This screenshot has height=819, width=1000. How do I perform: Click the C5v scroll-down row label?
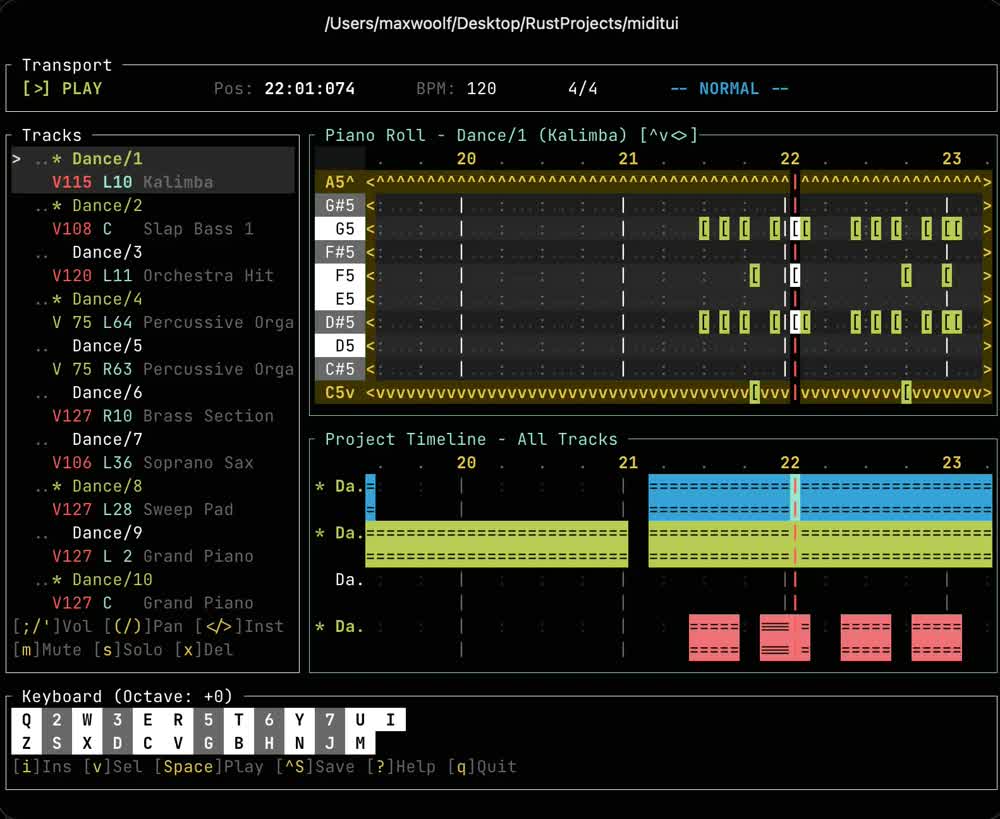click(x=340, y=392)
